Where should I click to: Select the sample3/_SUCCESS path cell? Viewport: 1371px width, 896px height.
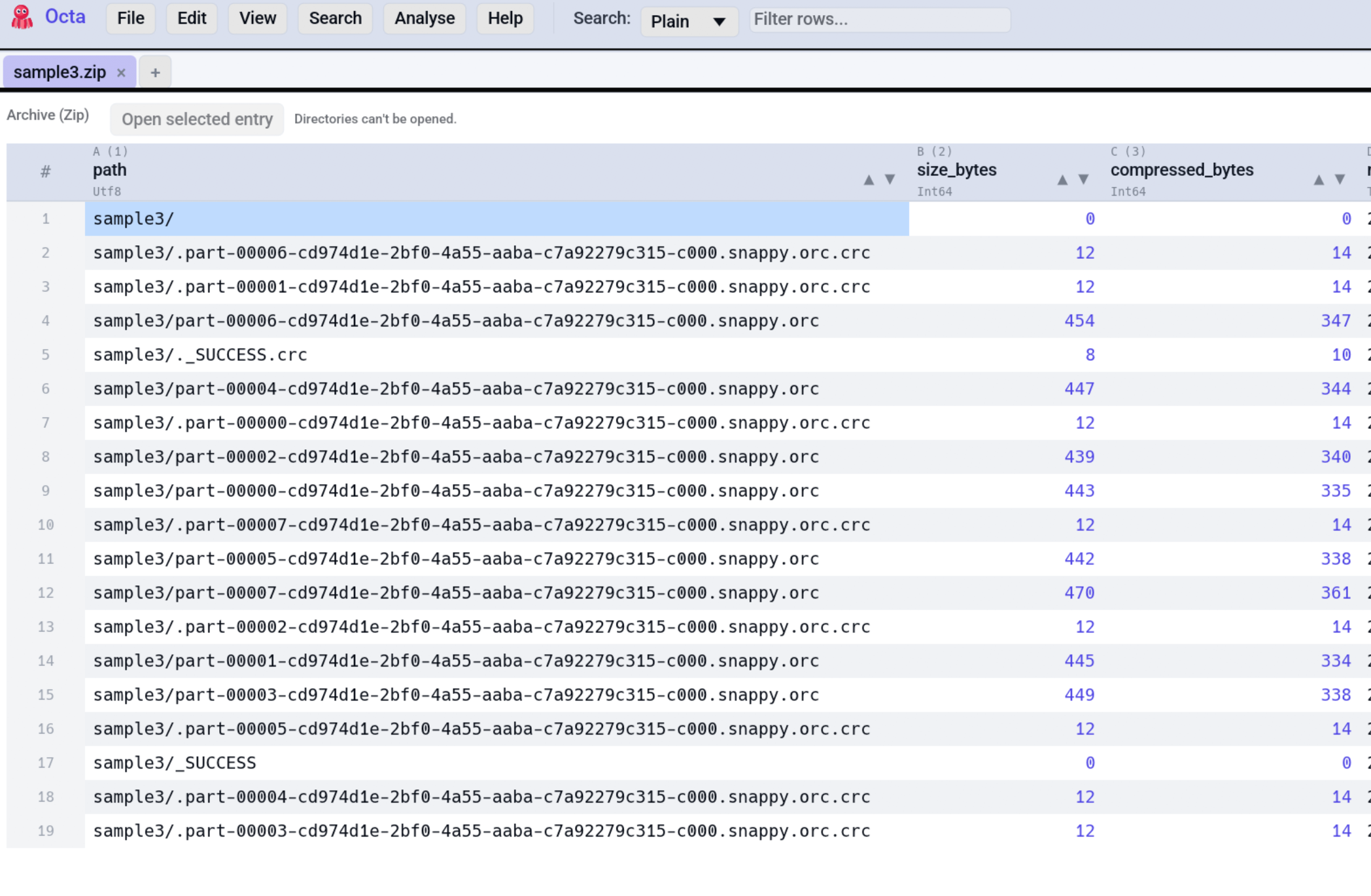(497, 763)
